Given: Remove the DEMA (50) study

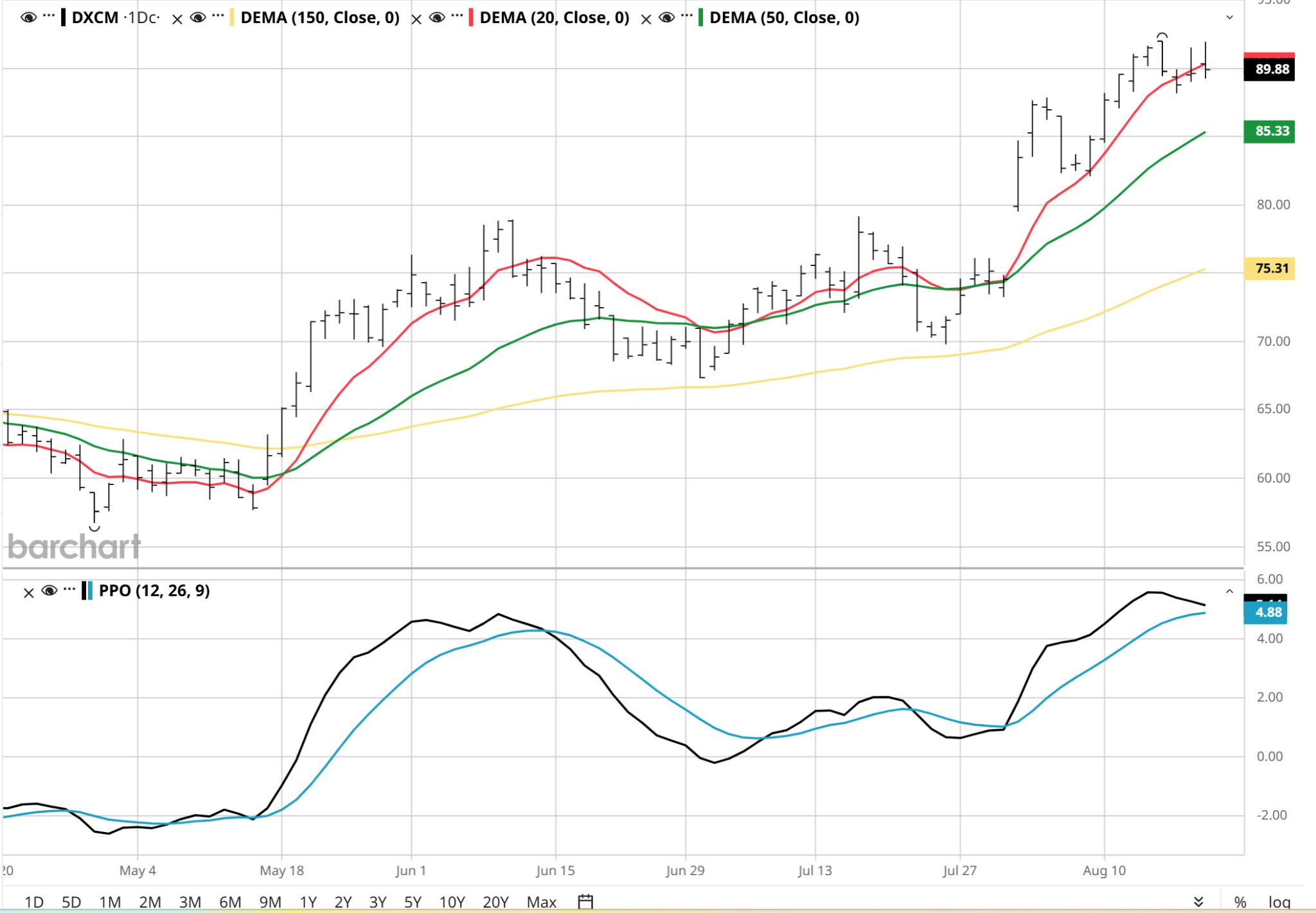Looking at the screenshot, I should (x=646, y=19).
